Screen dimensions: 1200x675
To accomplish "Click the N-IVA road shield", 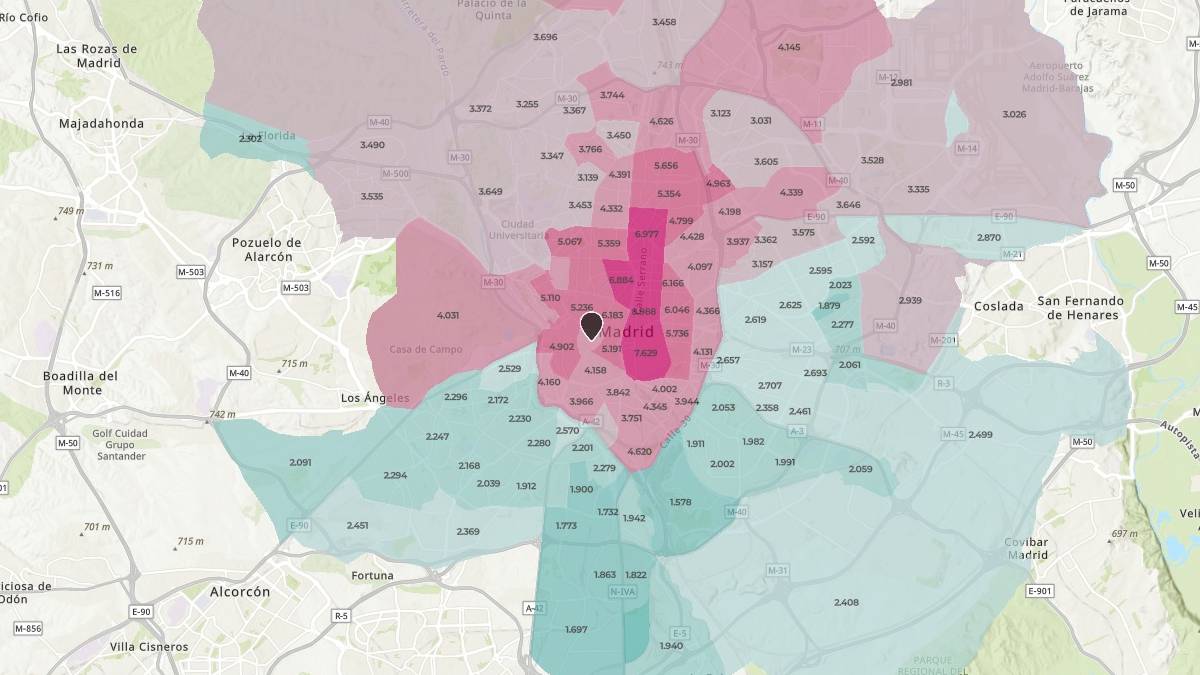I will [x=622, y=592].
